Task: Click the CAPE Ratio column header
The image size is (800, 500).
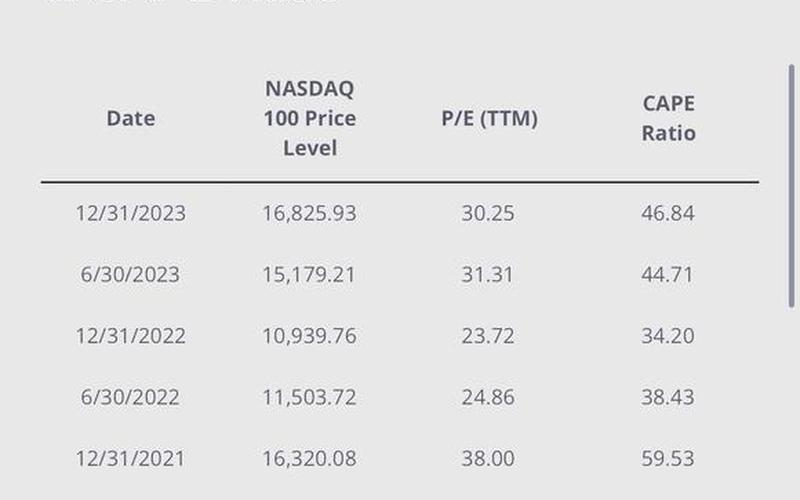Action: 668,118
